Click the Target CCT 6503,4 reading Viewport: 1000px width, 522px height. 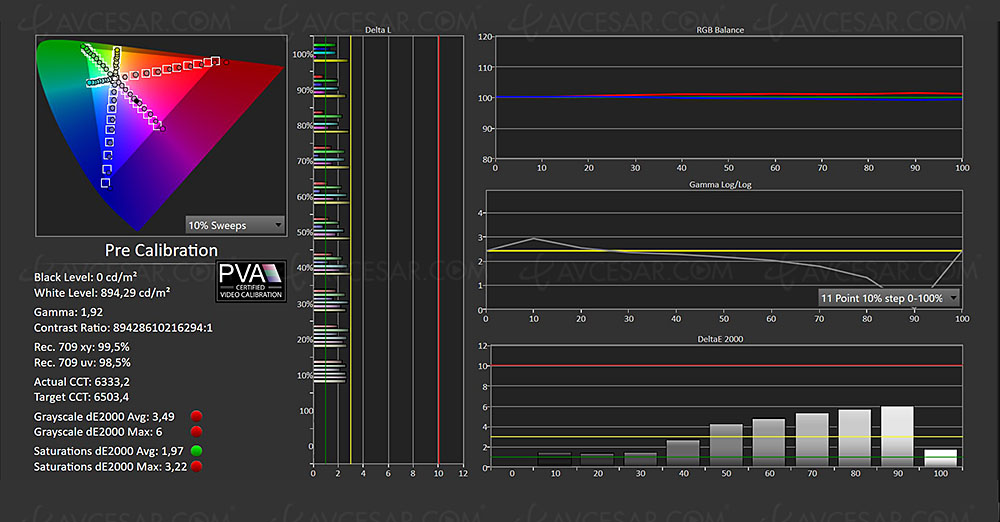click(87, 397)
